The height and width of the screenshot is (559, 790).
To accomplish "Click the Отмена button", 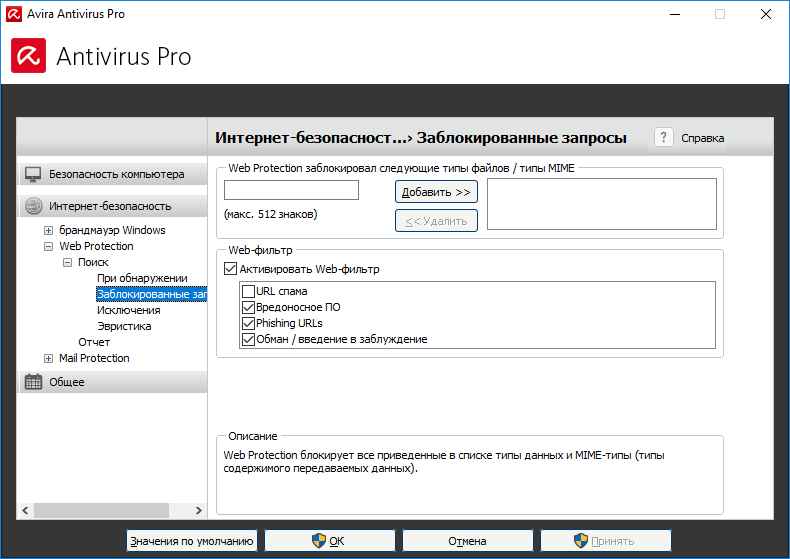I will coord(468,541).
